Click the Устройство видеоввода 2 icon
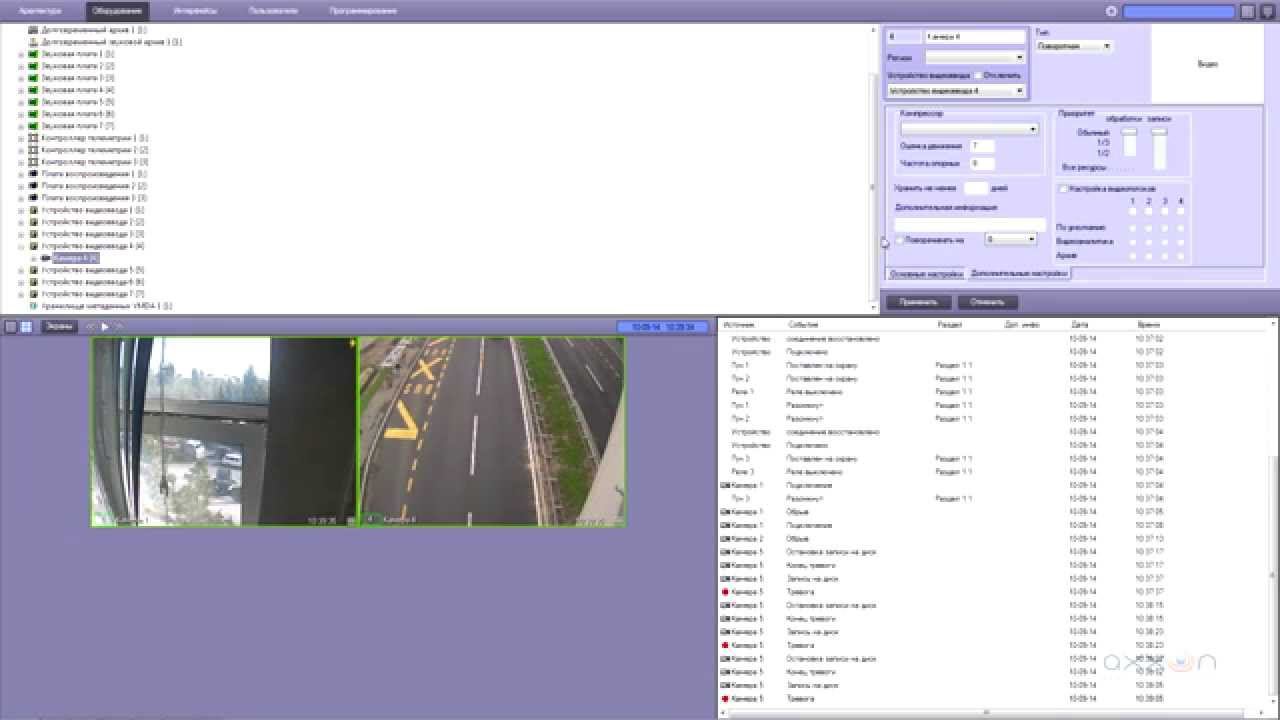1280x720 pixels. tap(33, 222)
